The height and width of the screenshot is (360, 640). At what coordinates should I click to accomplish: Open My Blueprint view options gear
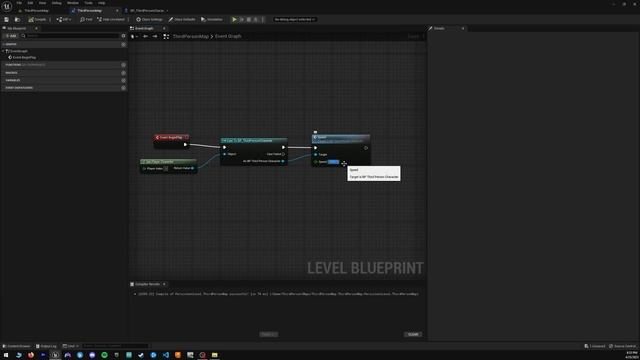123,36
